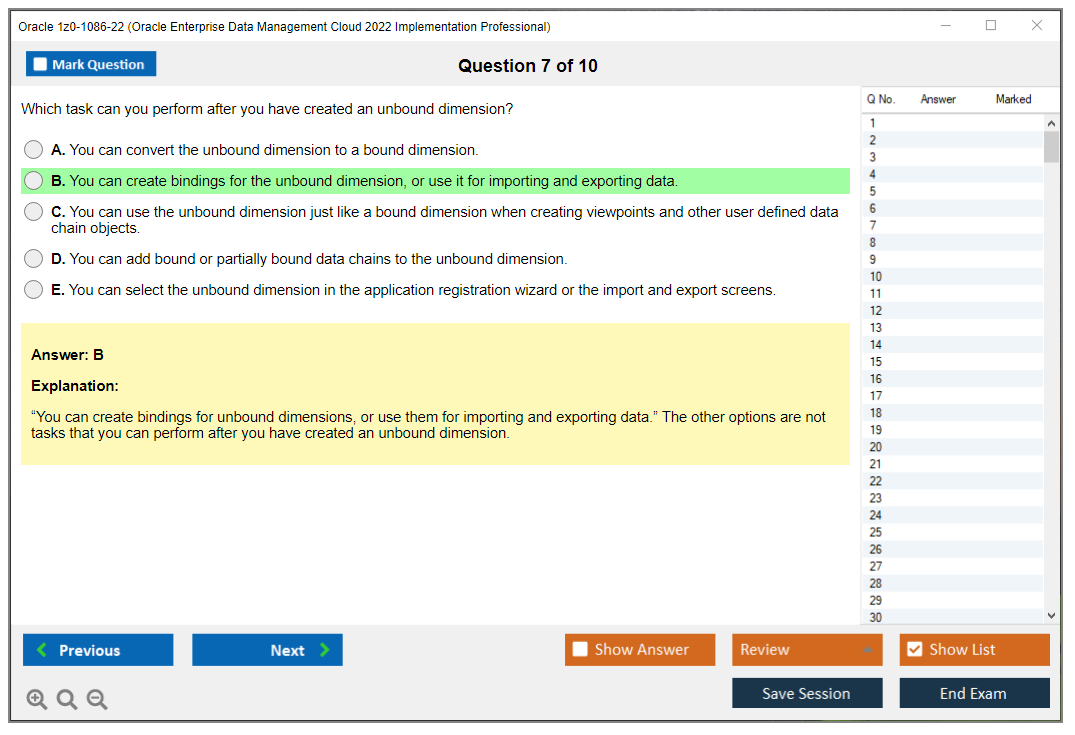Select answer option E radio button
The image size is (1075, 735).
pyautogui.click(x=33, y=290)
